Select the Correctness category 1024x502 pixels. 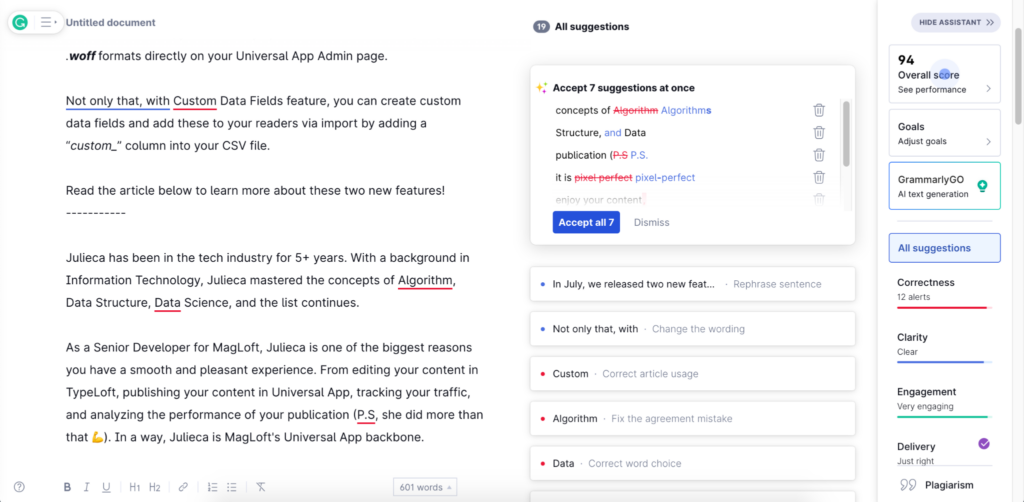(x=944, y=291)
